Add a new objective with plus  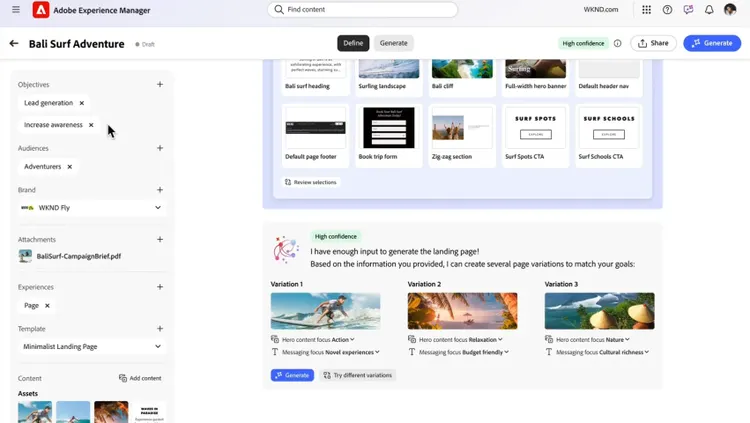pos(160,84)
